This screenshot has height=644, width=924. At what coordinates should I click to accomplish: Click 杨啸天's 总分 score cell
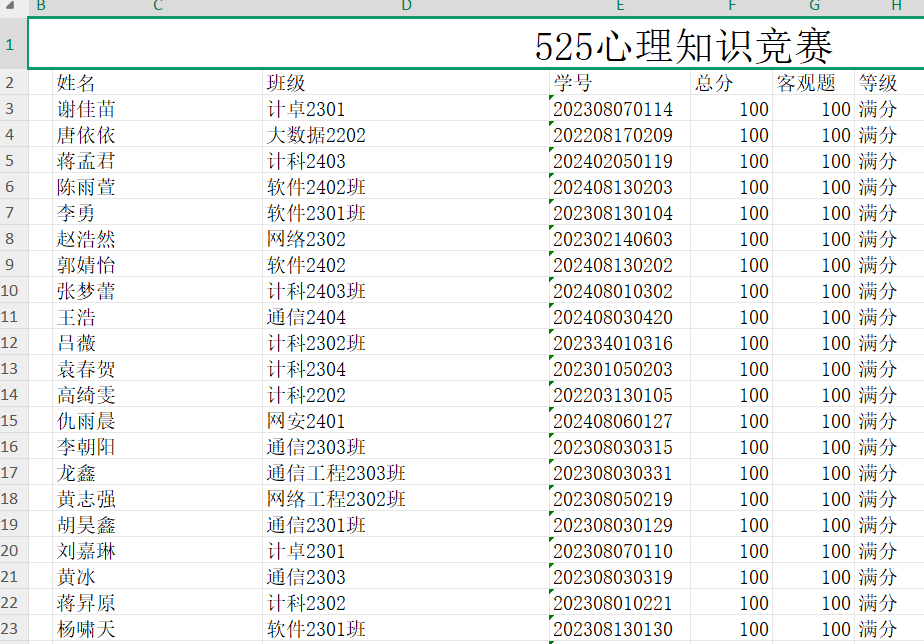pyautogui.click(x=732, y=629)
